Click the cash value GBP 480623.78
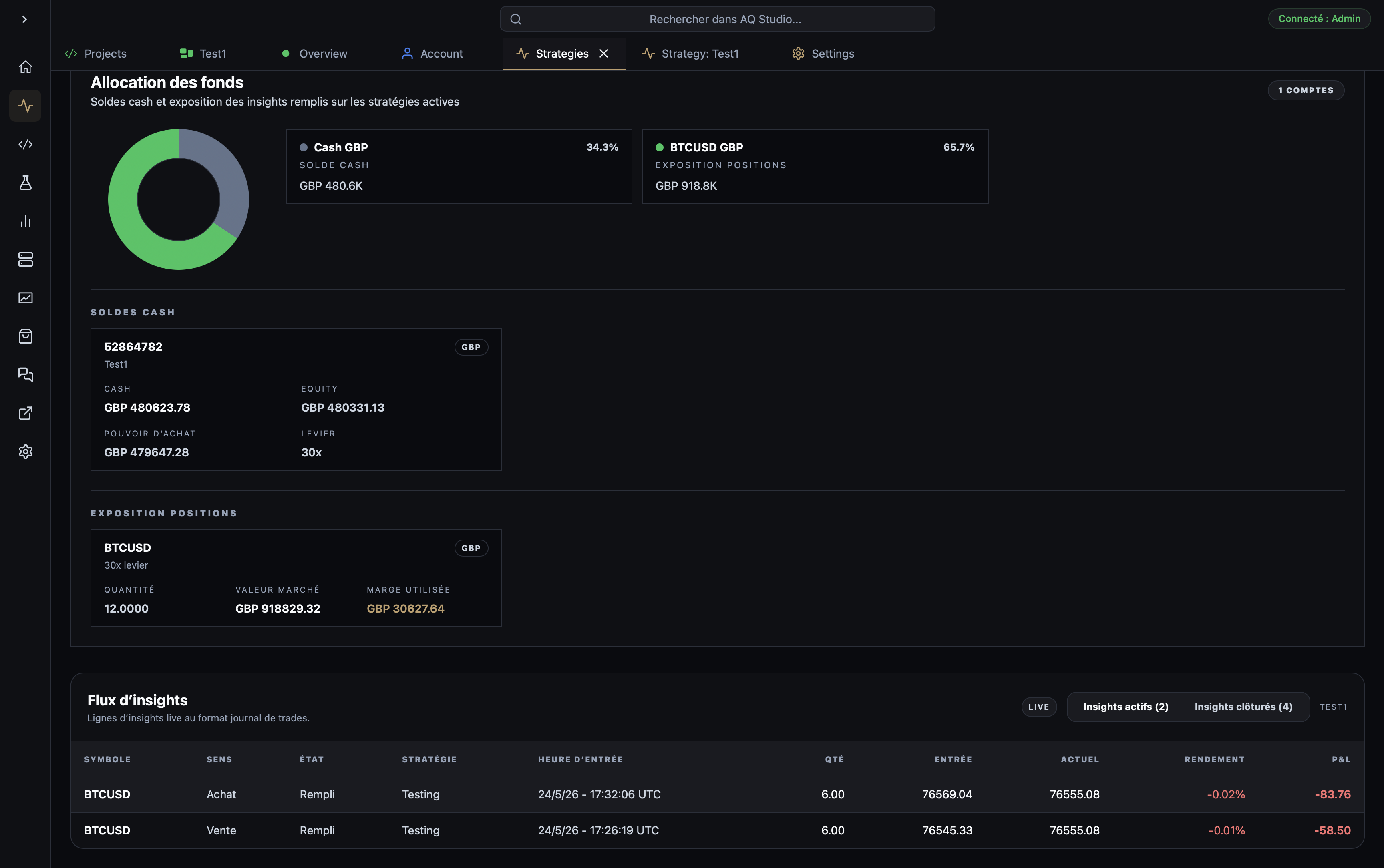The image size is (1384, 868). pos(147,408)
